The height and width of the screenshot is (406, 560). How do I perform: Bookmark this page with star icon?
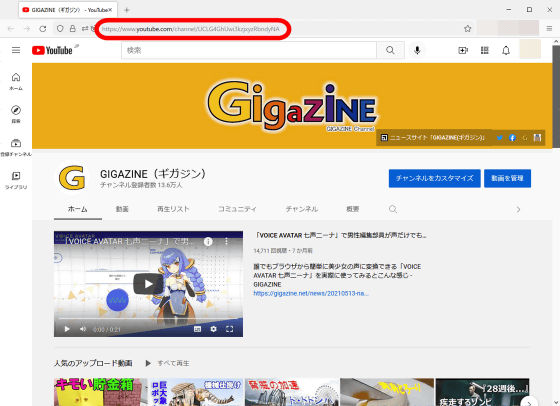468,29
